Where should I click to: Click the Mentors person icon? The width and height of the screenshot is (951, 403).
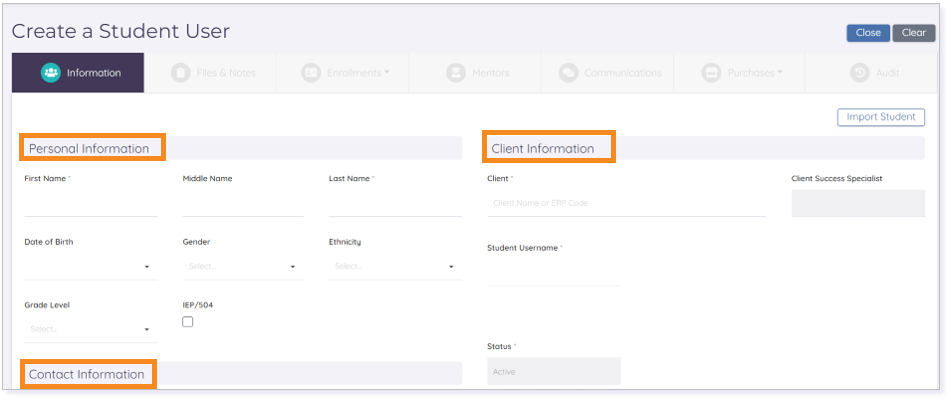click(455, 73)
